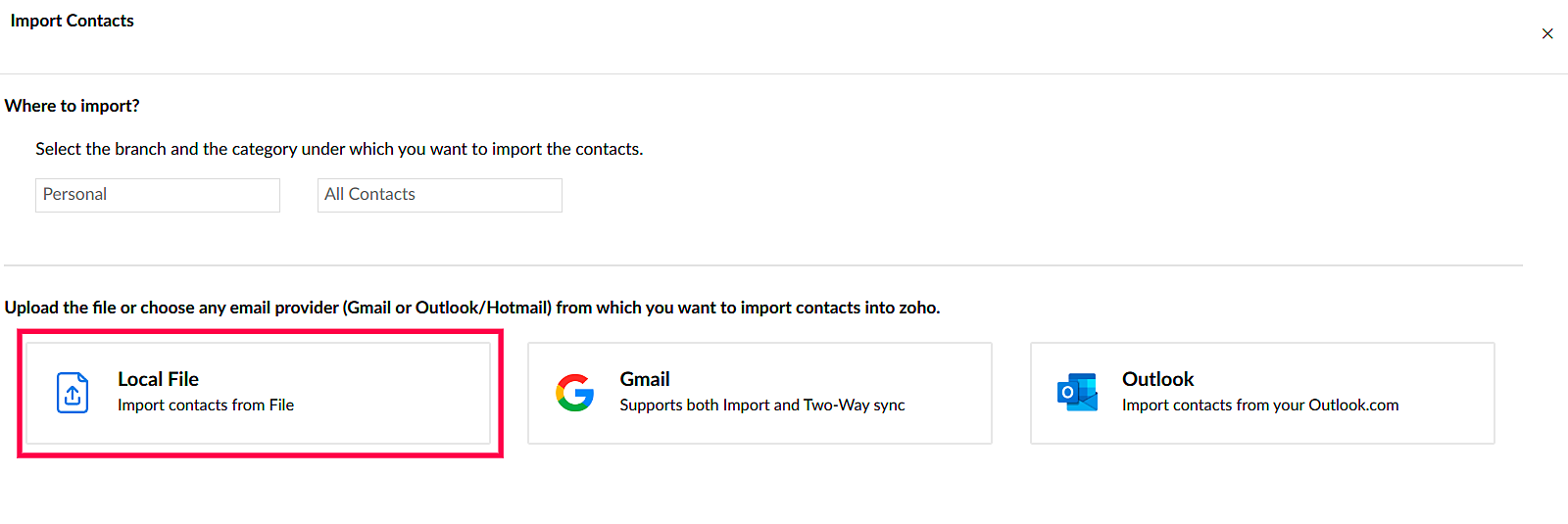
Task: Select the Local File title
Action: (x=158, y=379)
